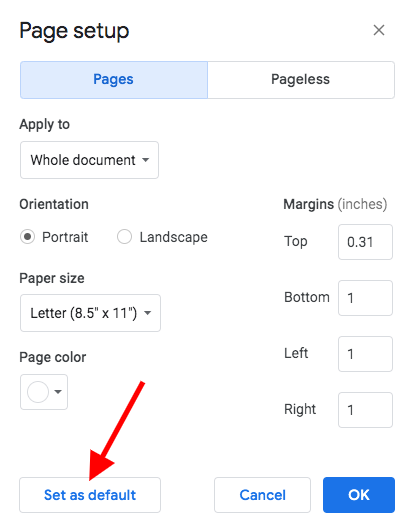The image size is (409, 528).
Task: Click the Right margin input field
Action: (365, 409)
